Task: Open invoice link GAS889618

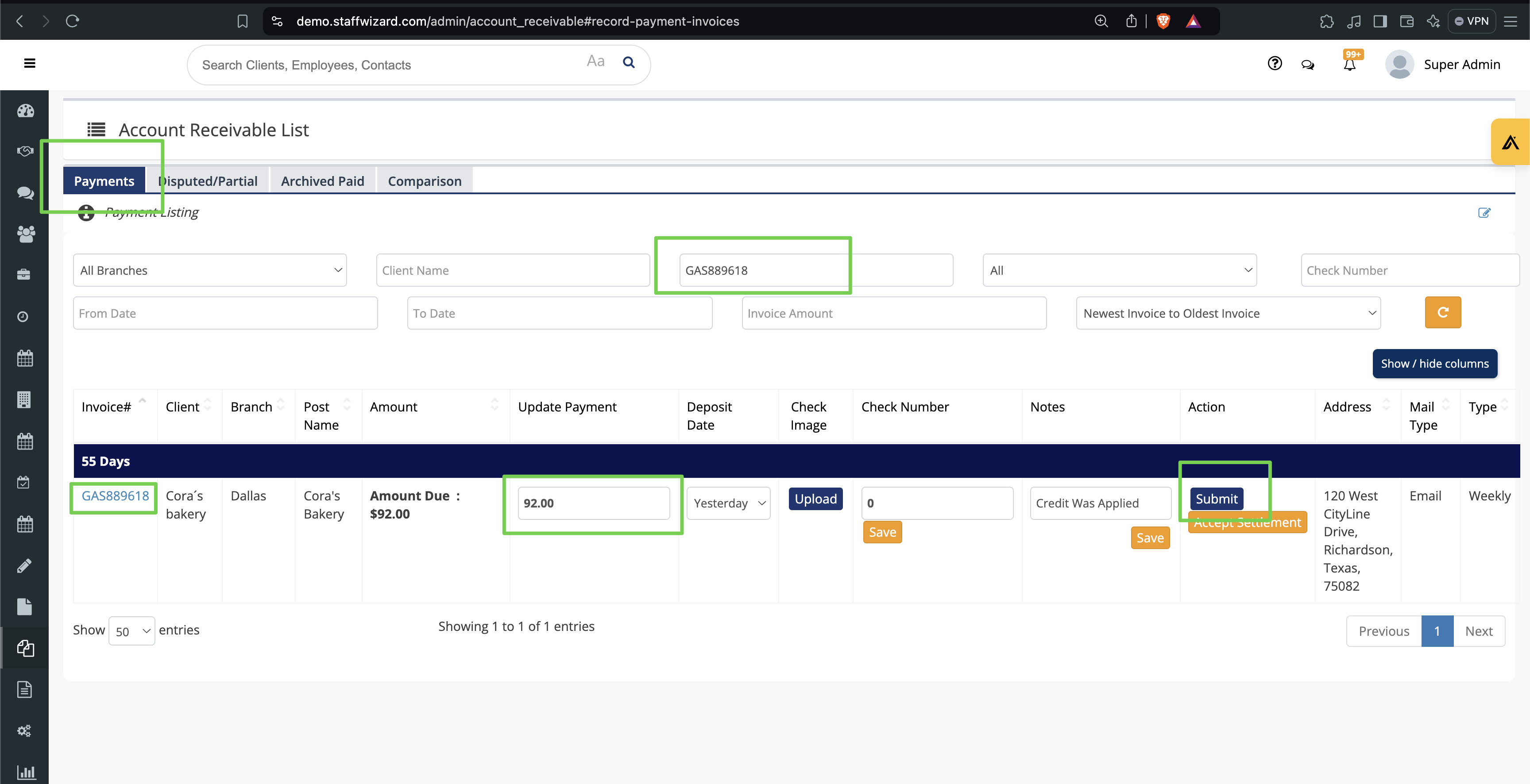Action: (x=115, y=496)
